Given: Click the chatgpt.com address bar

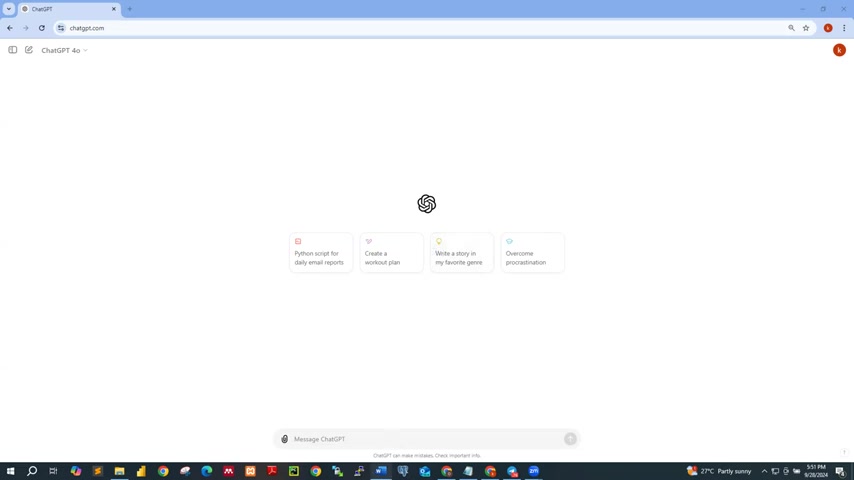Looking at the screenshot, I should (425, 28).
